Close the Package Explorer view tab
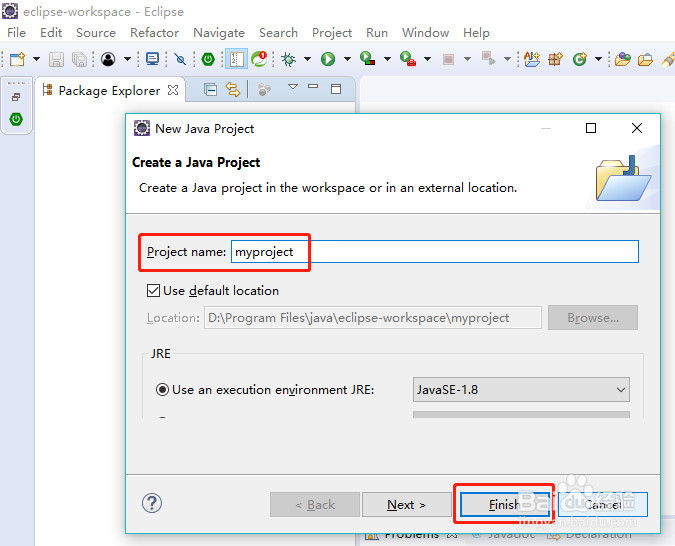The height and width of the screenshot is (546, 675). [x=173, y=90]
